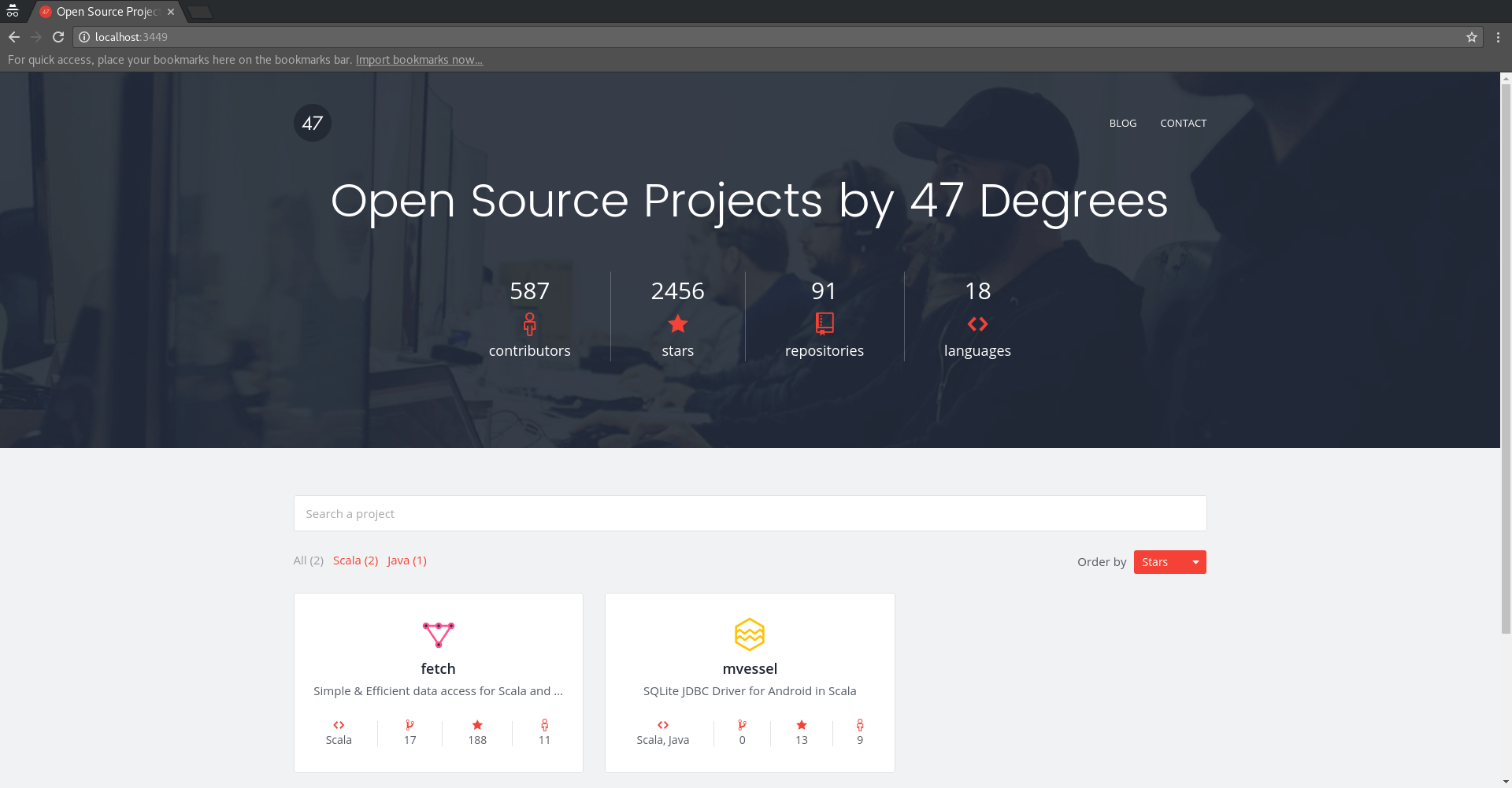Click the browser back arrow
The image size is (1512, 788).
click(14, 37)
